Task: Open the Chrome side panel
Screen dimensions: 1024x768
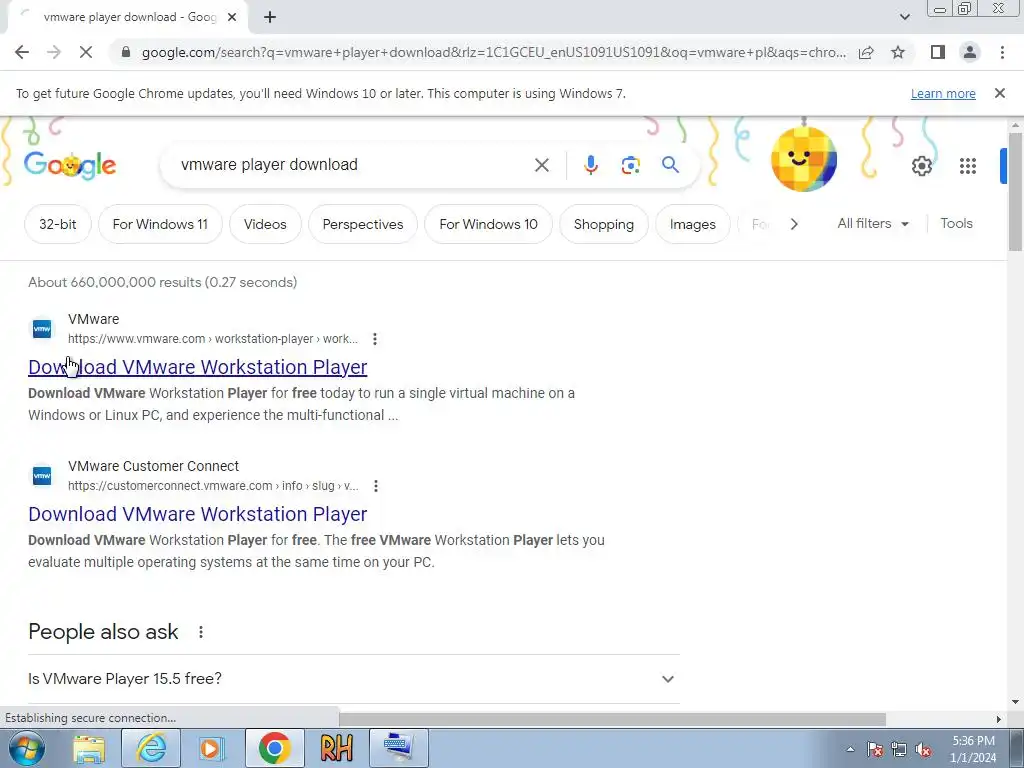Action: [938, 52]
